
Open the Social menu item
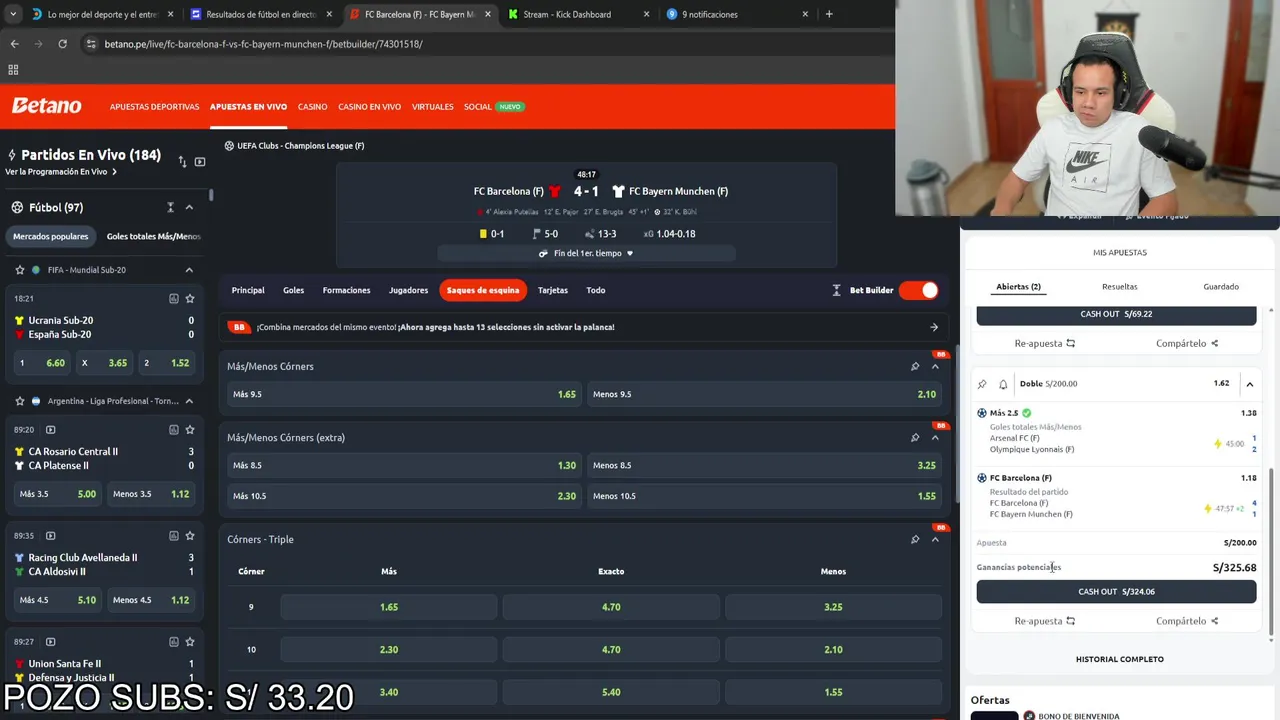[477, 106]
